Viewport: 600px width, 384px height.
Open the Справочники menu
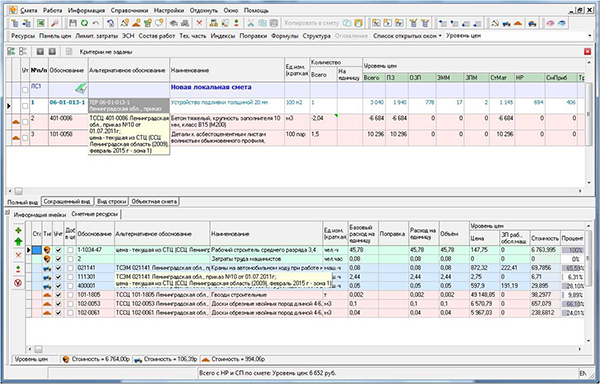pyautogui.click(x=129, y=11)
